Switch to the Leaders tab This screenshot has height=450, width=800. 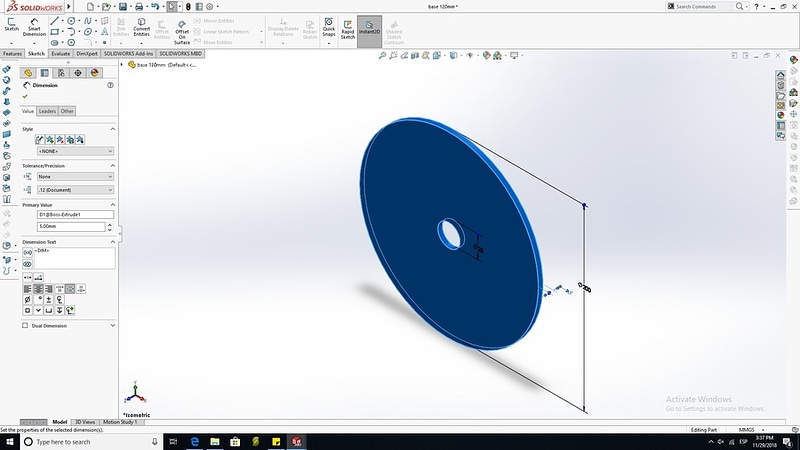pos(47,111)
